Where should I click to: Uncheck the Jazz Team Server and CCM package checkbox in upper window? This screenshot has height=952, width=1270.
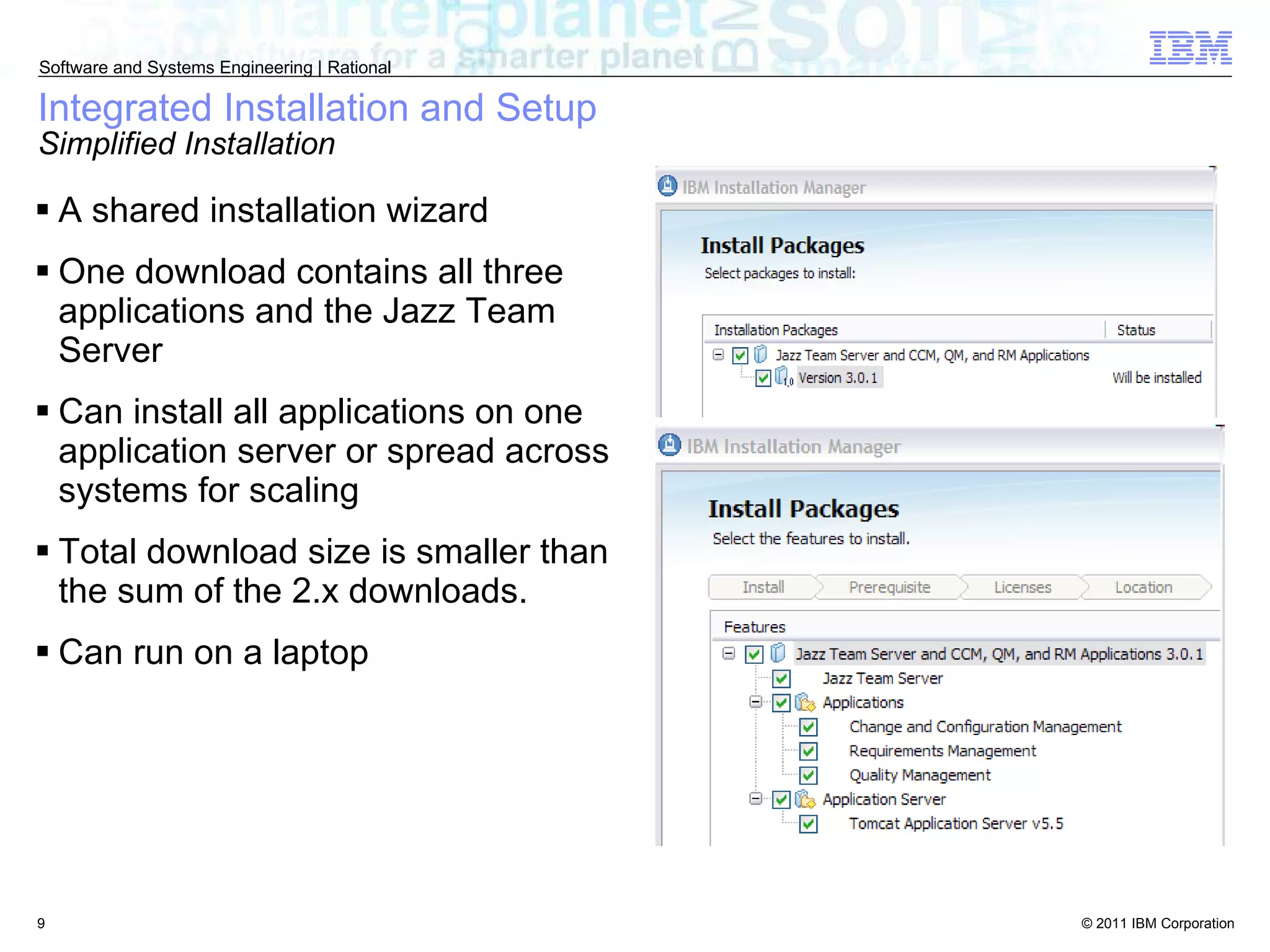pyautogui.click(x=740, y=355)
